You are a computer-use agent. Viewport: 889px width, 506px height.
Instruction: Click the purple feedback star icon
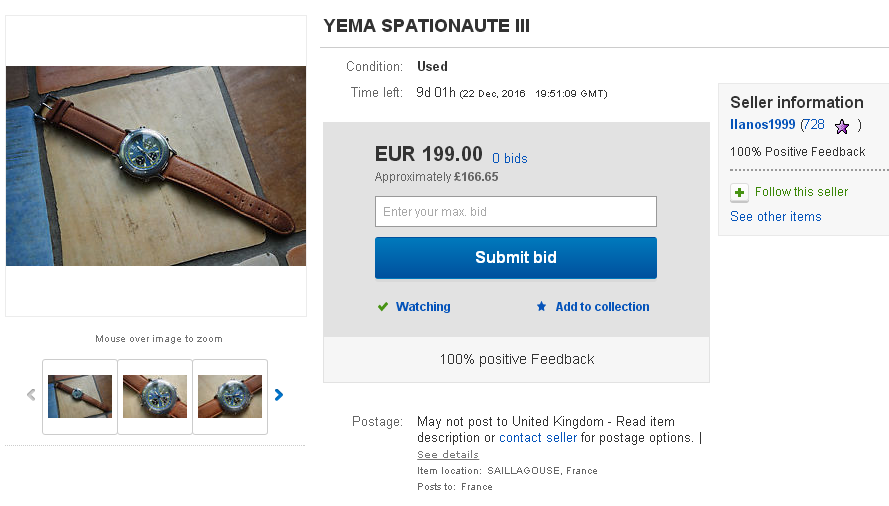point(842,126)
